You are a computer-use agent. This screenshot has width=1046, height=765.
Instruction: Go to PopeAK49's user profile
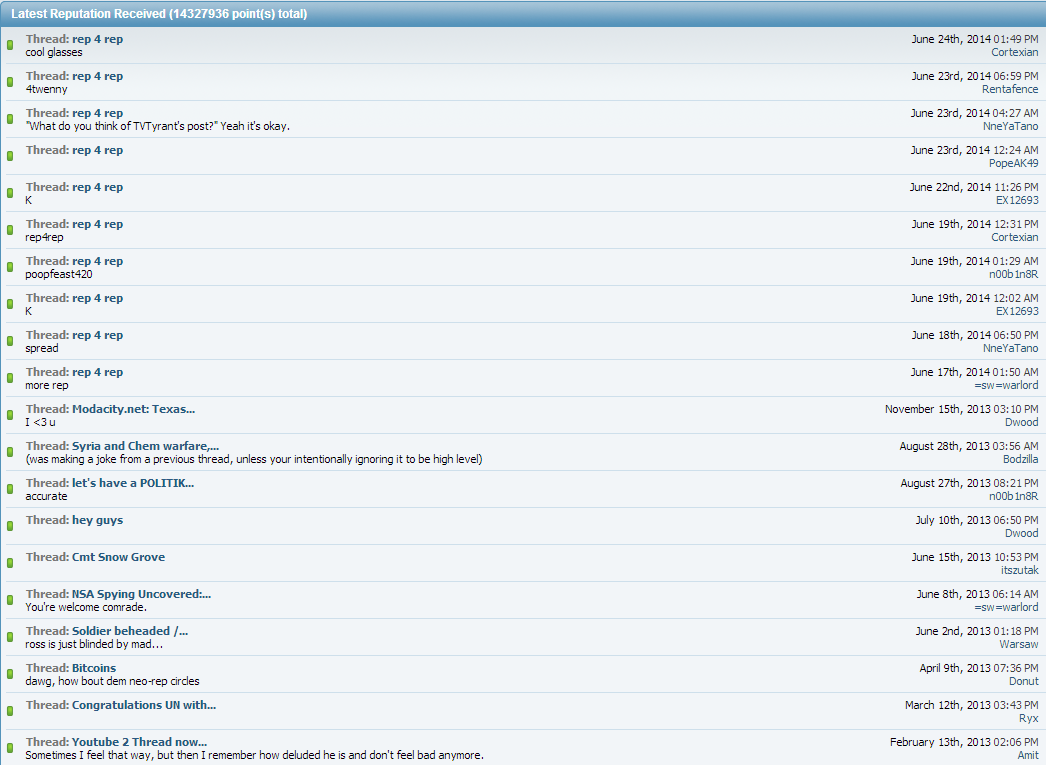coord(1013,163)
